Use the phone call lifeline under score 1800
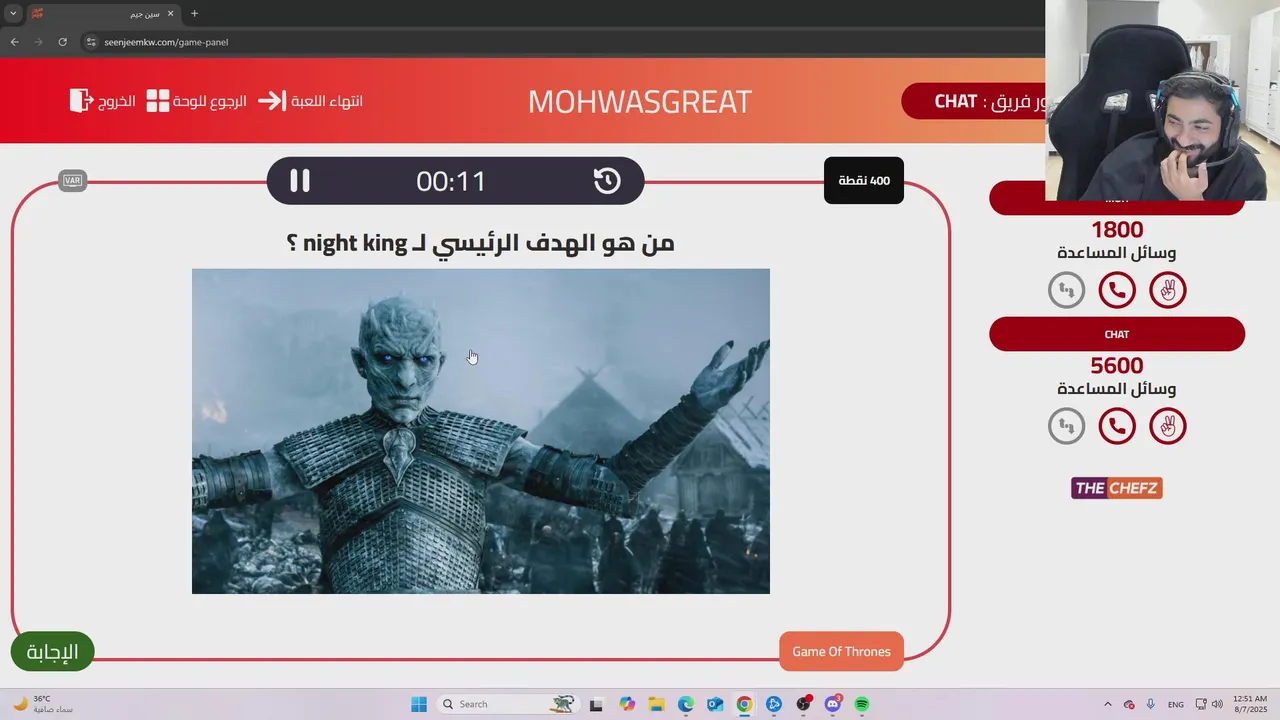The height and width of the screenshot is (720, 1280). [1117, 290]
